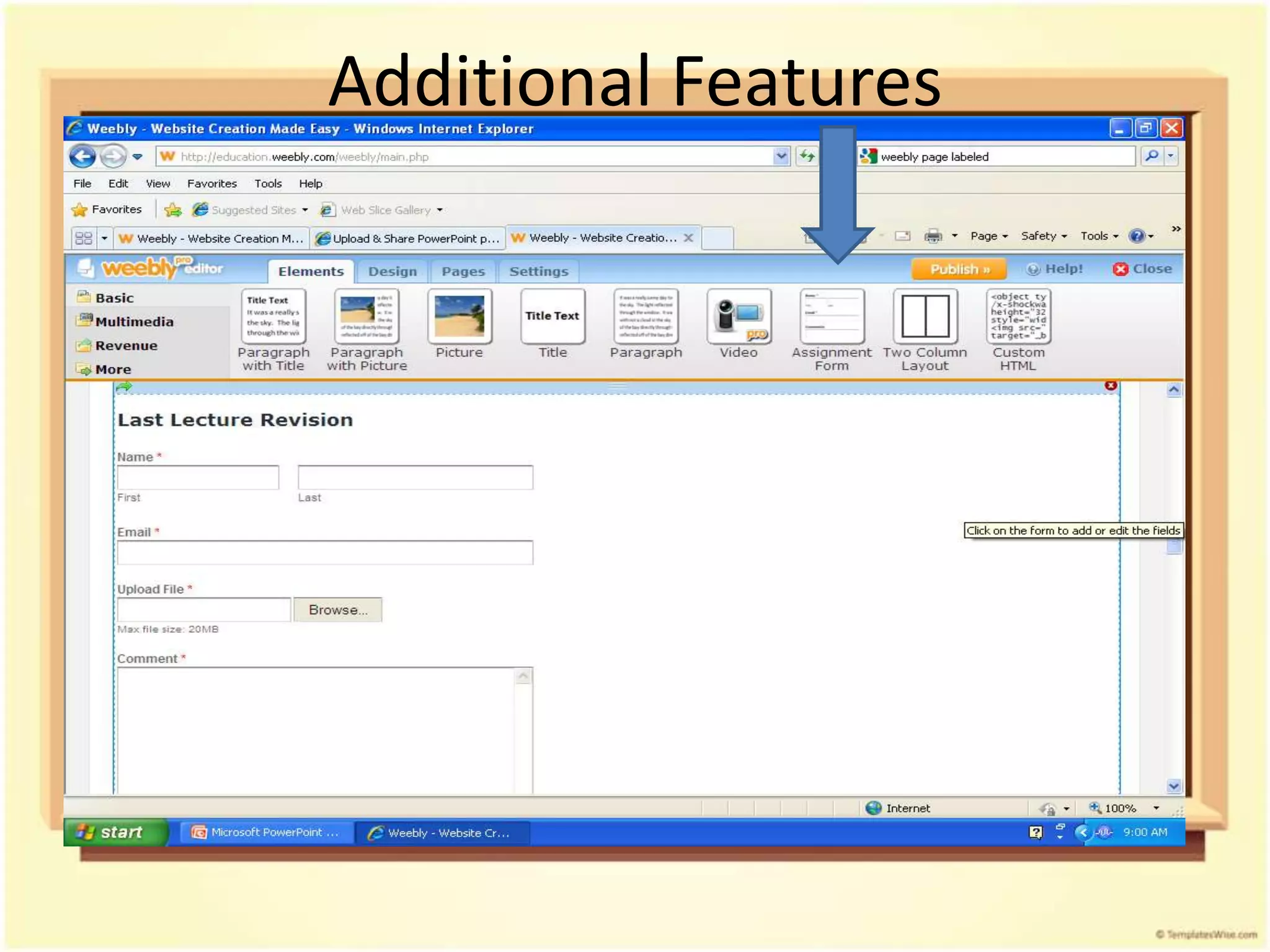This screenshot has width=1270, height=952.
Task: Click the Refresh page icon
Action: [807, 156]
